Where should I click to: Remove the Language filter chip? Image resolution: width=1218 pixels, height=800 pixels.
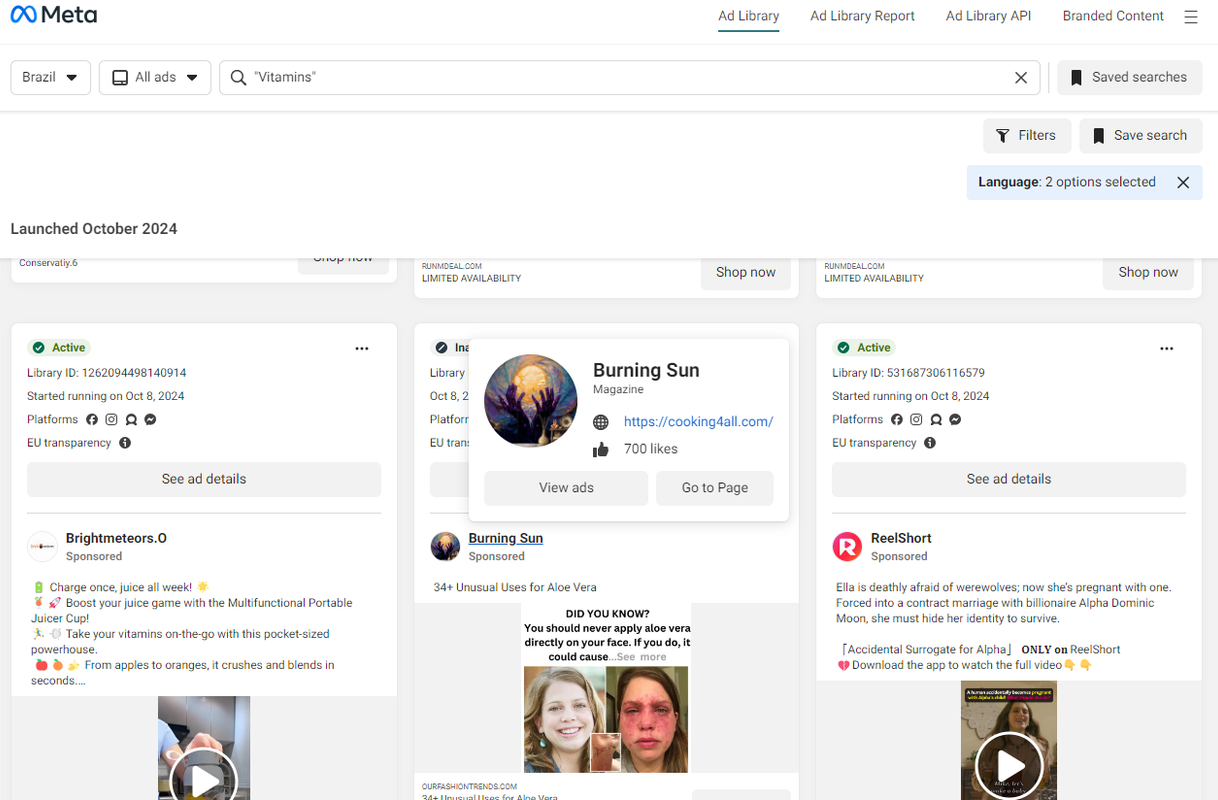[1183, 182]
